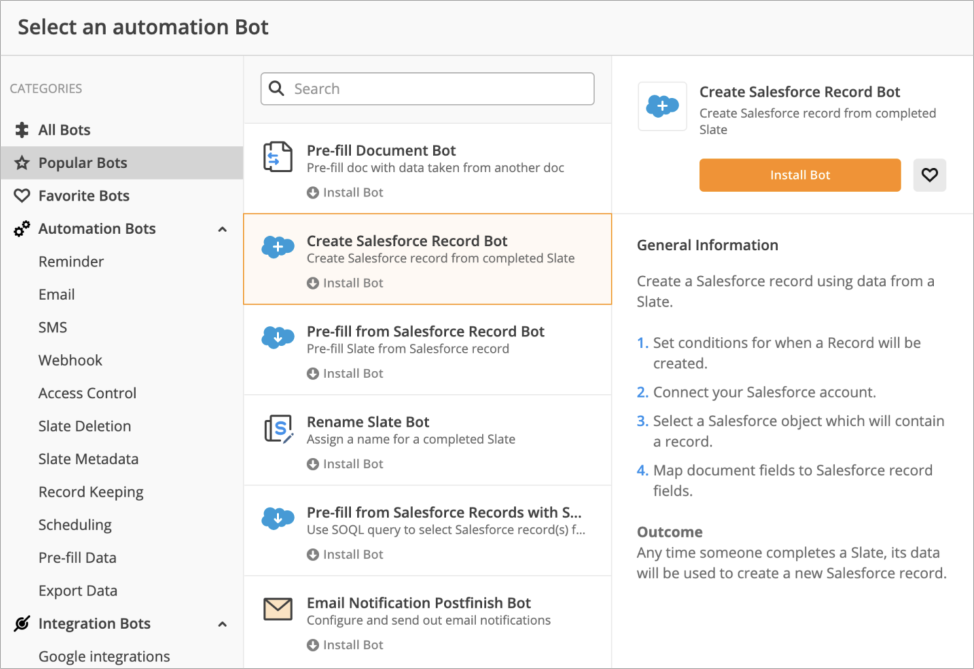This screenshot has width=974, height=669.
Task: Click the Integration Bots plug icon
Action: click(22, 623)
